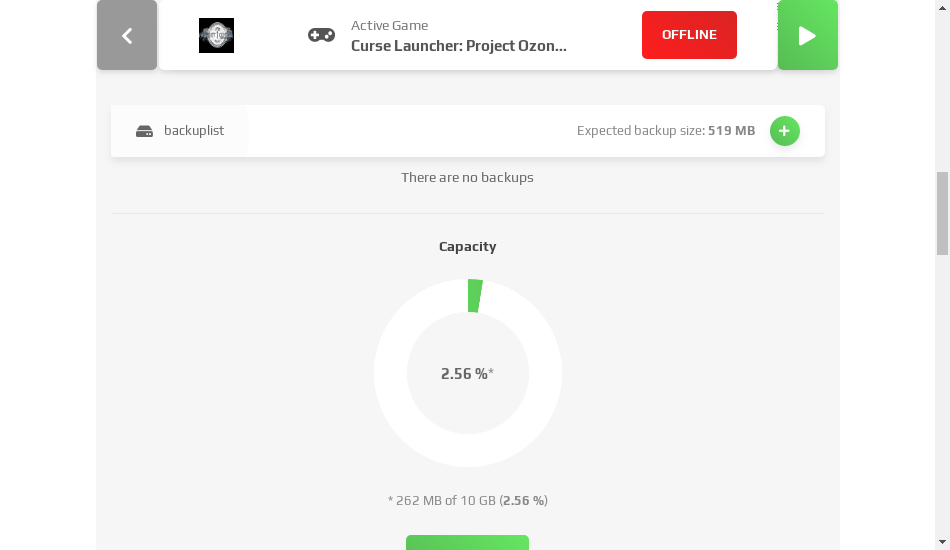
Task: Select the backuplist label
Action: tap(194, 130)
